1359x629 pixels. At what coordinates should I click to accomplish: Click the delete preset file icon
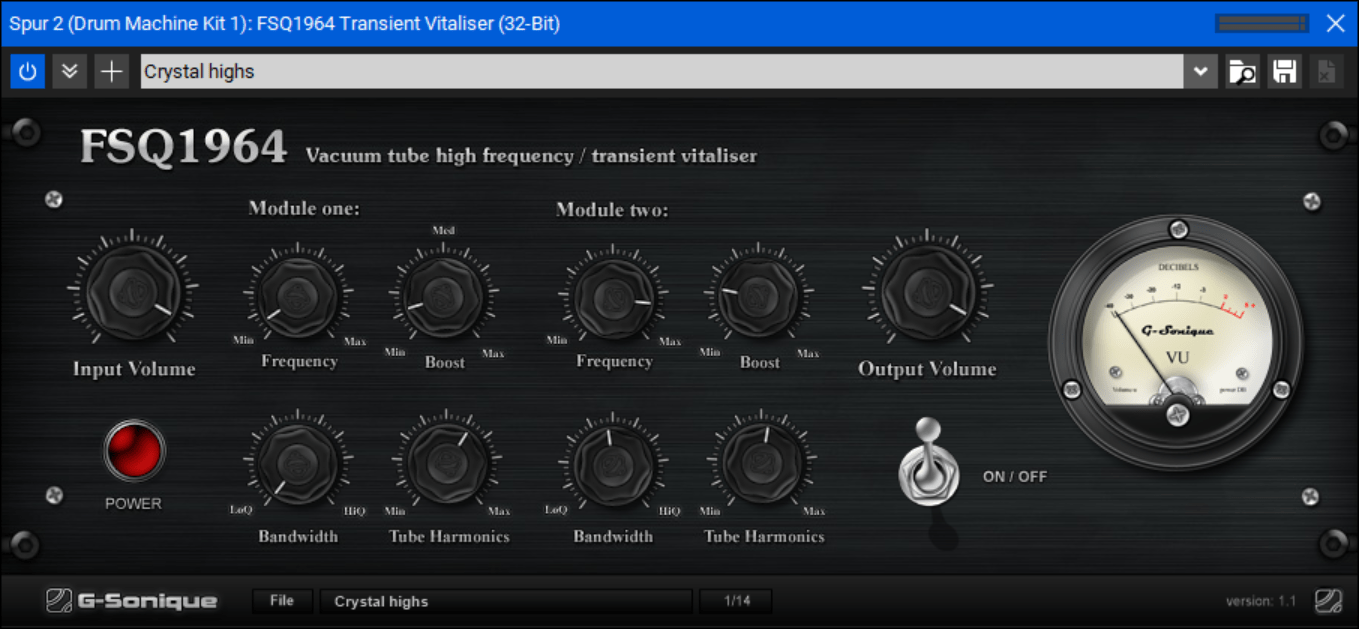pos(1326,72)
